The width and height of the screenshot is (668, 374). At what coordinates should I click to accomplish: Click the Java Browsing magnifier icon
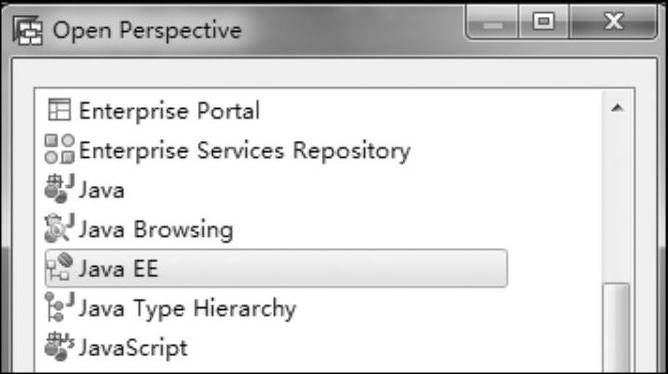click(x=59, y=228)
